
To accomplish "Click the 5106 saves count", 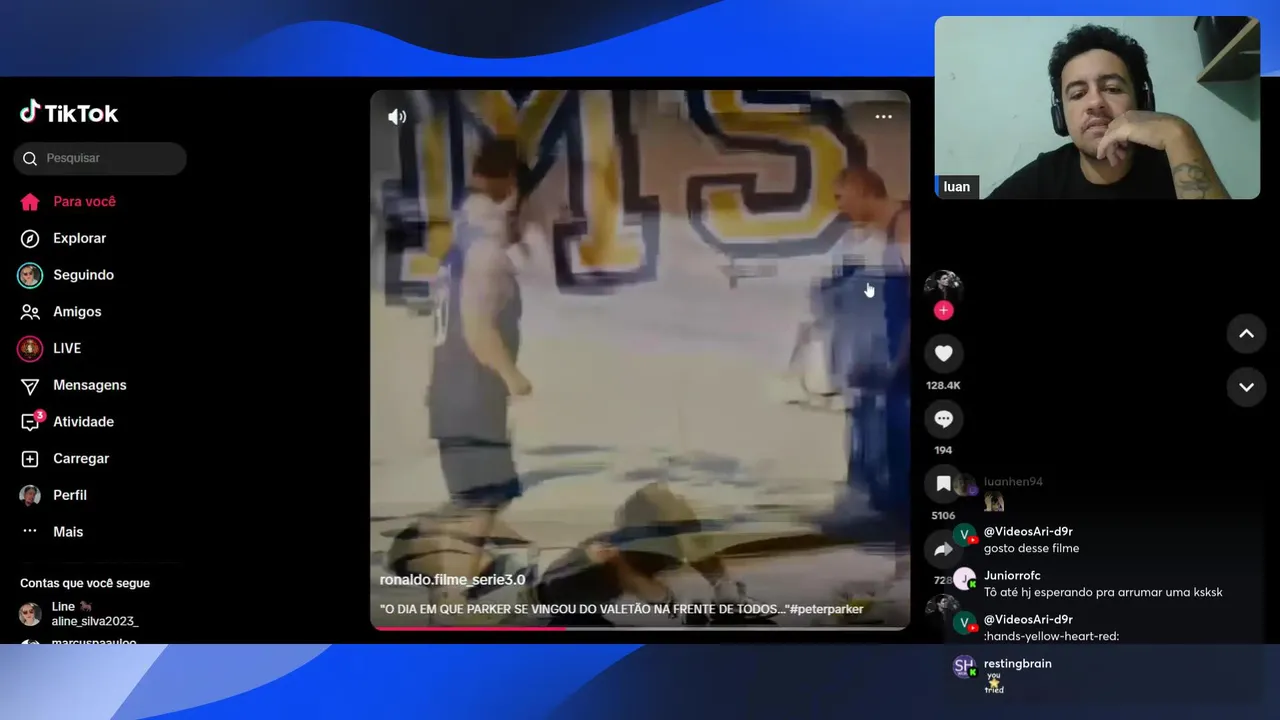I will pyautogui.click(x=943, y=516).
